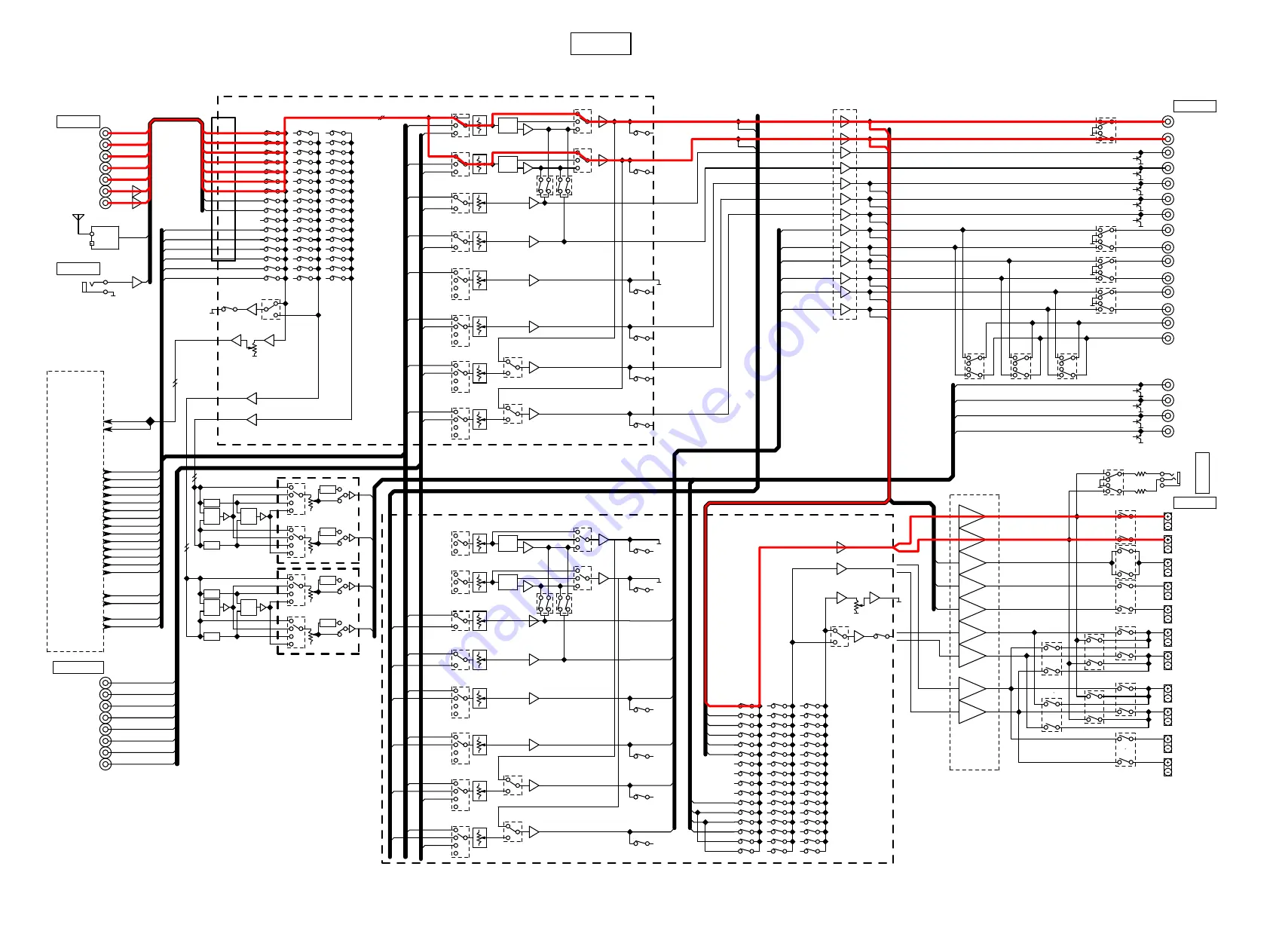1282x952 pixels.
Task: Select the tuner block wired to the antenna
Action: (106, 237)
